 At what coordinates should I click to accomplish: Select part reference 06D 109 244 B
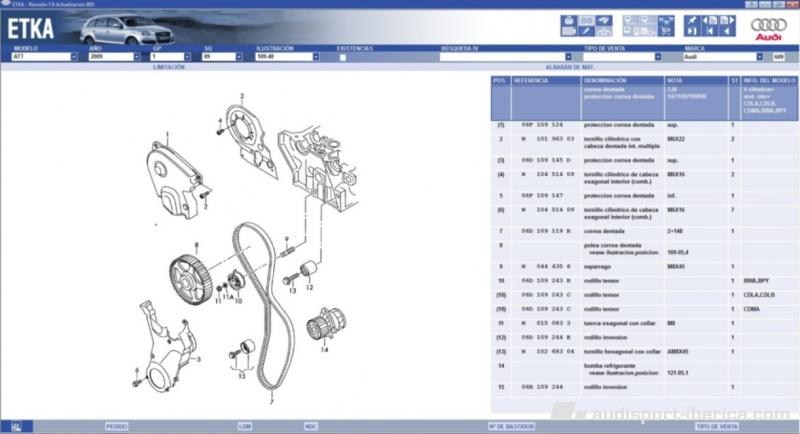(546, 338)
